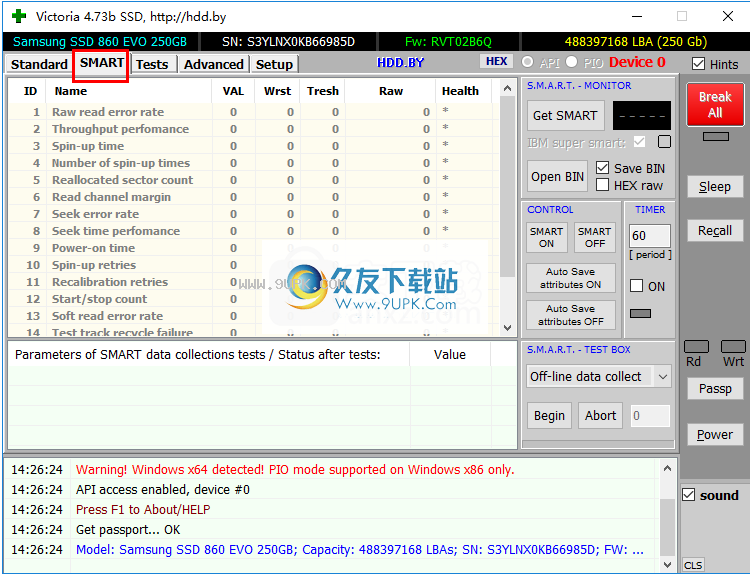
Task: Open the Advanced tab
Action: point(214,64)
